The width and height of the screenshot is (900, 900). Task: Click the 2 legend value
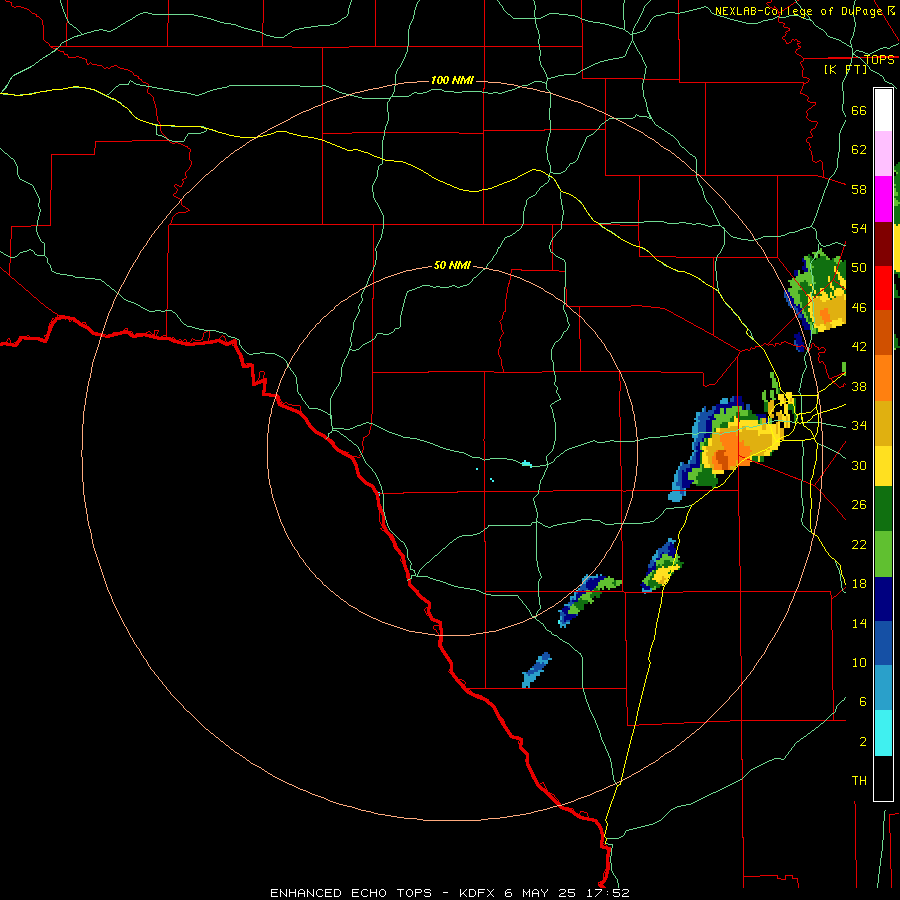point(862,742)
